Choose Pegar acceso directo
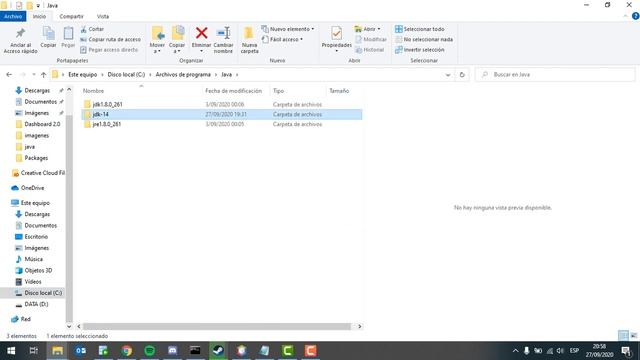Viewport: 640px width, 360px height. point(109,50)
